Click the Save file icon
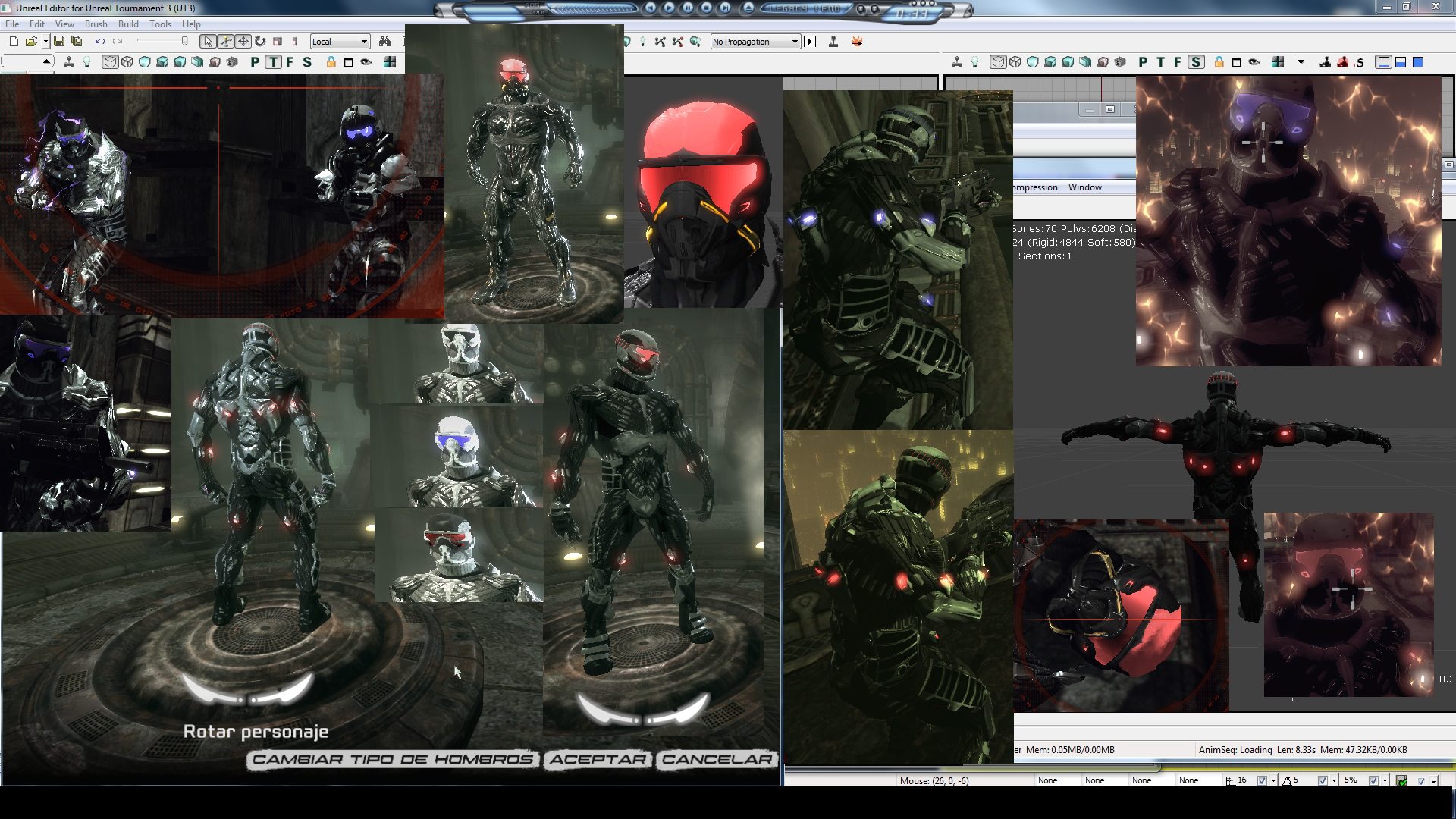This screenshot has width=1456, height=819. click(x=59, y=42)
